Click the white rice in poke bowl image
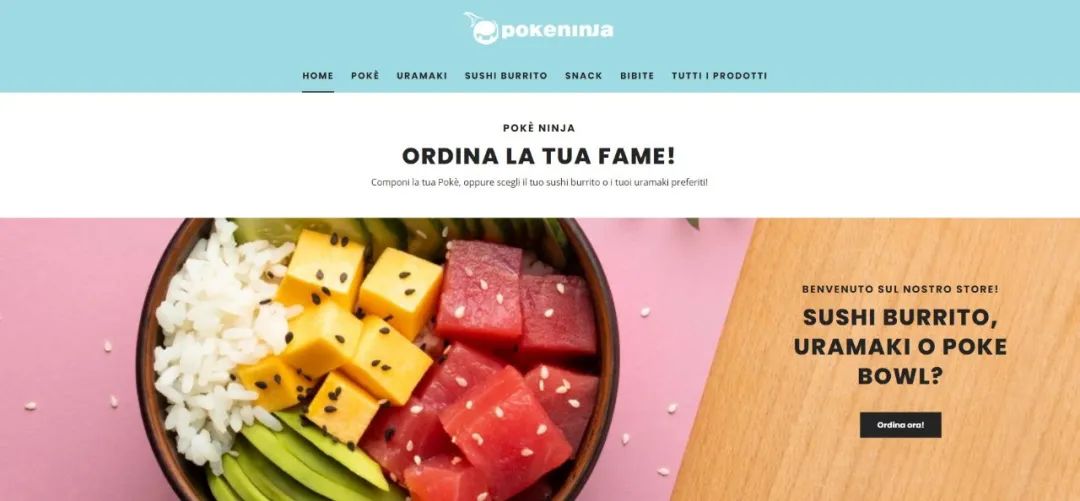This screenshot has width=1080, height=501. [214, 338]
